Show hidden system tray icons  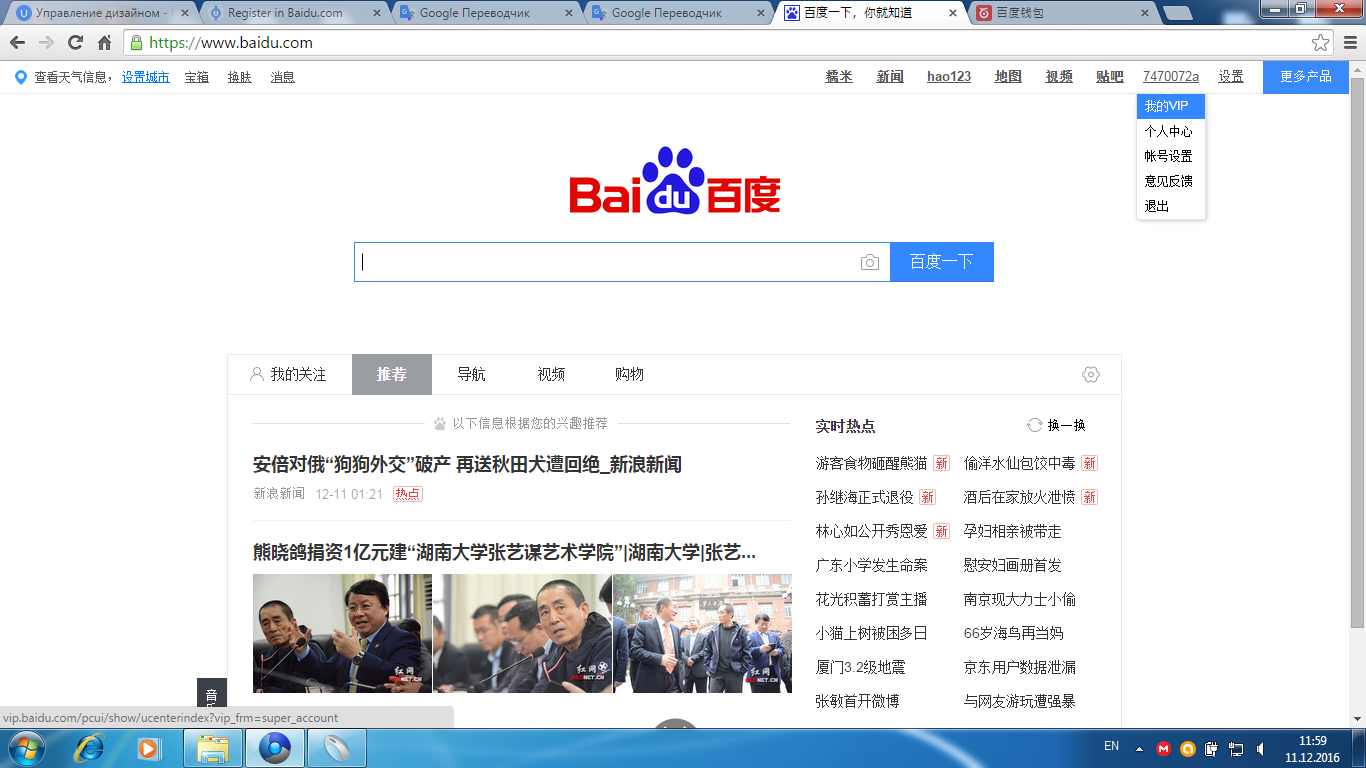(x=1139, y=748)
